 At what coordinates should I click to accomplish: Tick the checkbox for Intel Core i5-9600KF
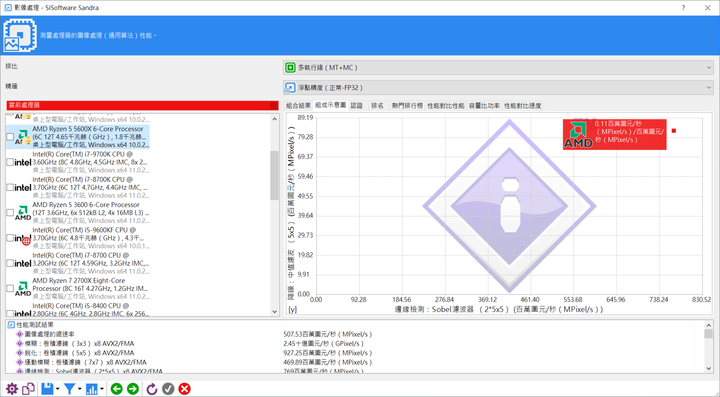click(10, 238)
